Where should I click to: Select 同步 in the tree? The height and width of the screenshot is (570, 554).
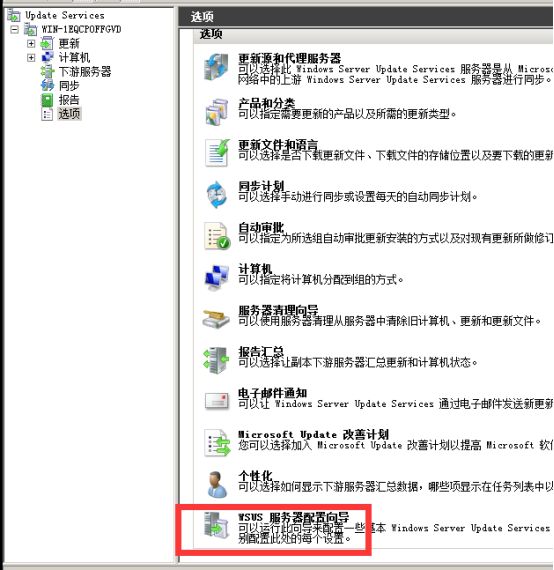click(x=69, y=85)
